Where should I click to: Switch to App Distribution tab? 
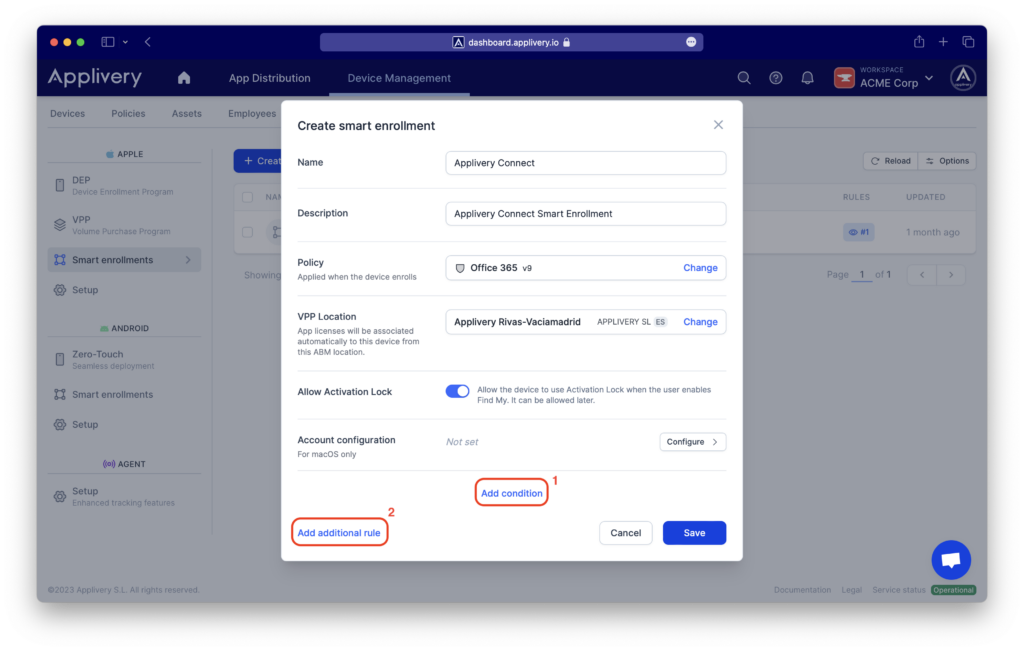269,78
